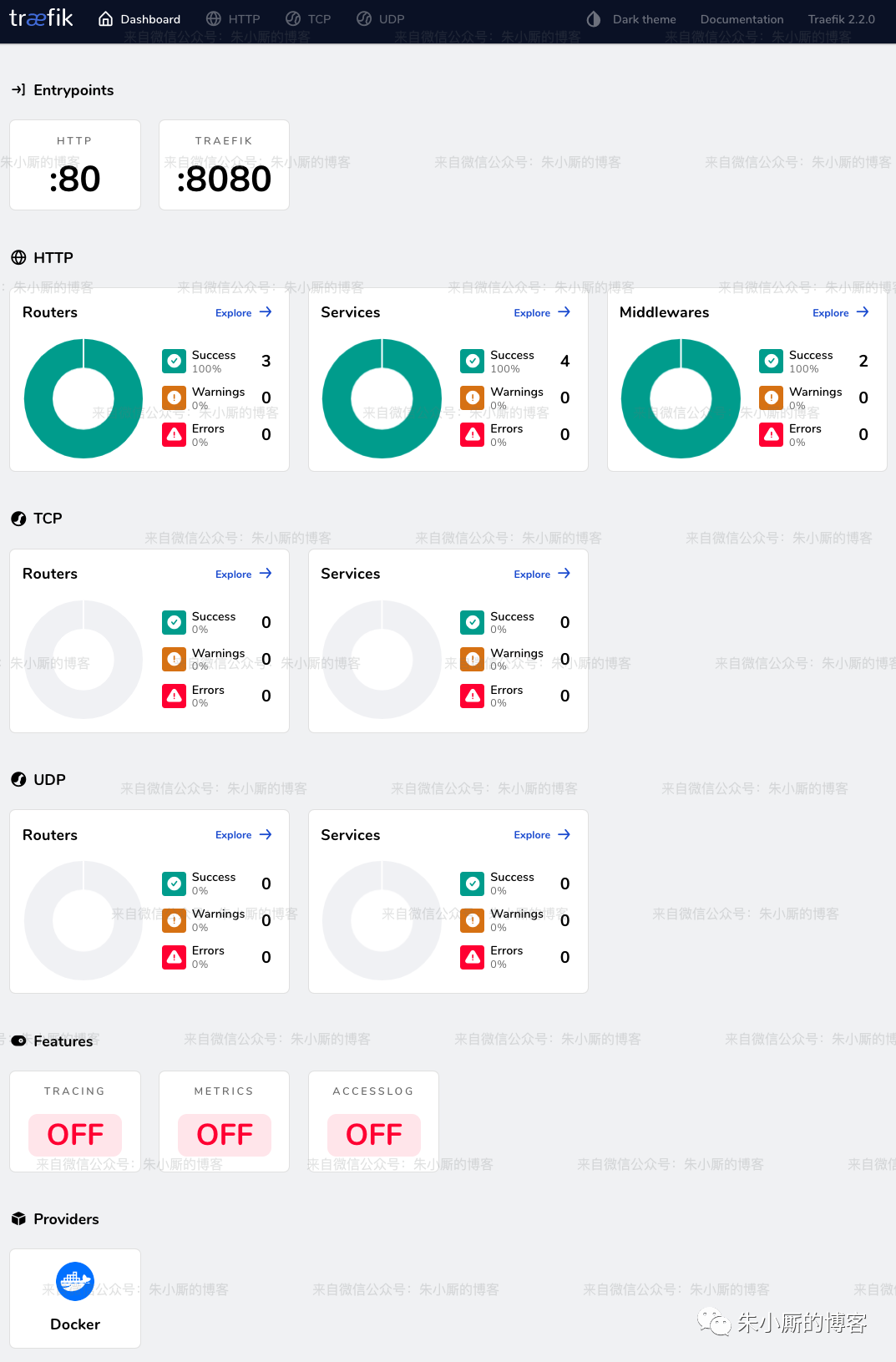Click HTTP Routers Success check icon
Image resolution: width=896 pixels, height=1362 pixels.
click(x=175, y=361)
